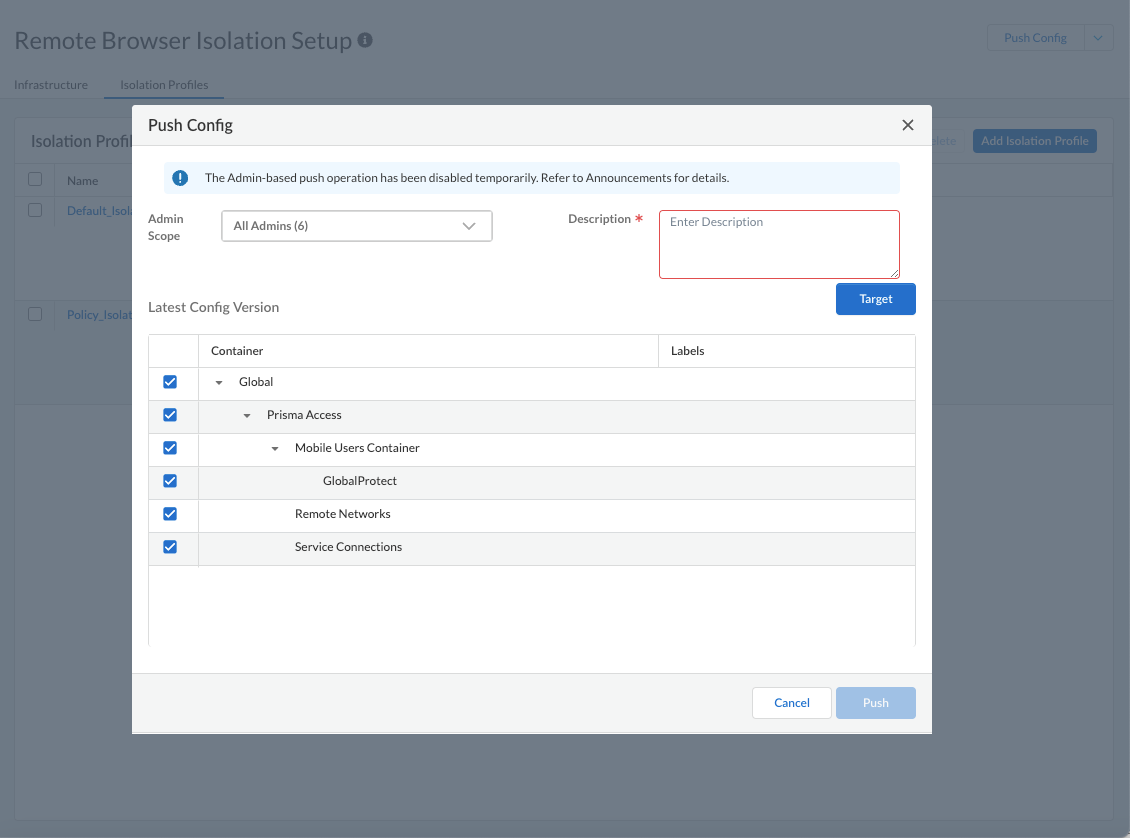Click the Target button
The image size is (1130, 838).
(875, 299)
